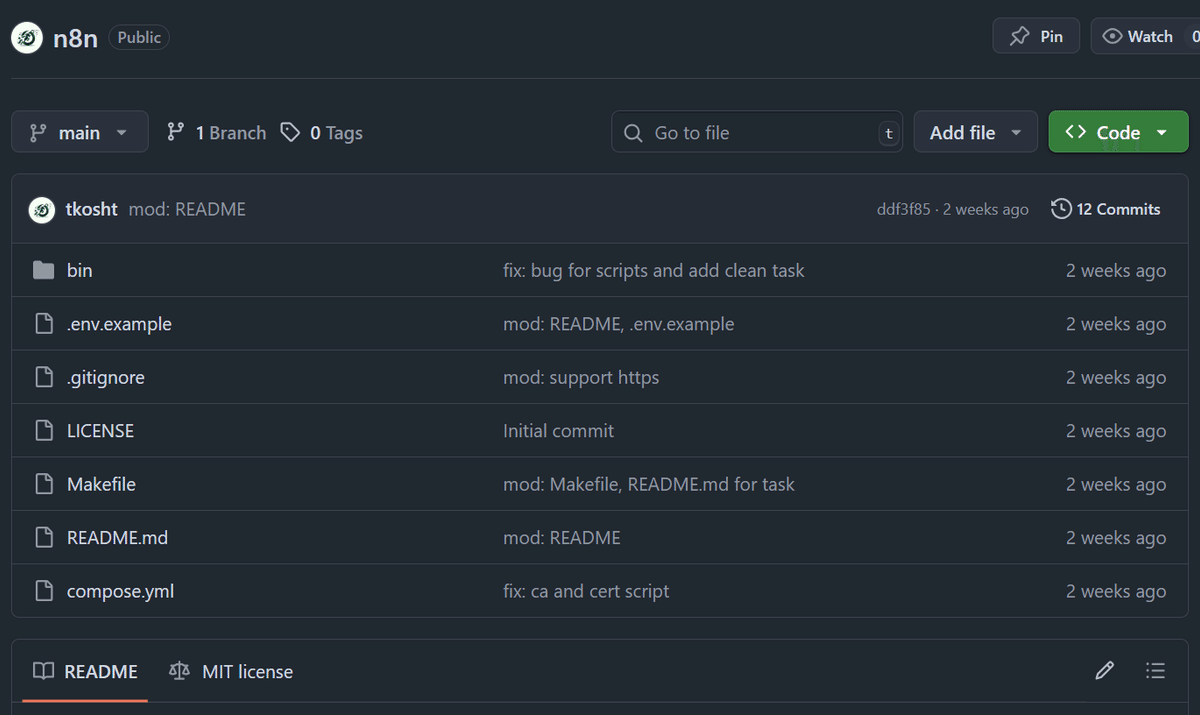Open latest commit message mod: README
The width and height of the screenshot is (1200, 715).
pos(187,209)
